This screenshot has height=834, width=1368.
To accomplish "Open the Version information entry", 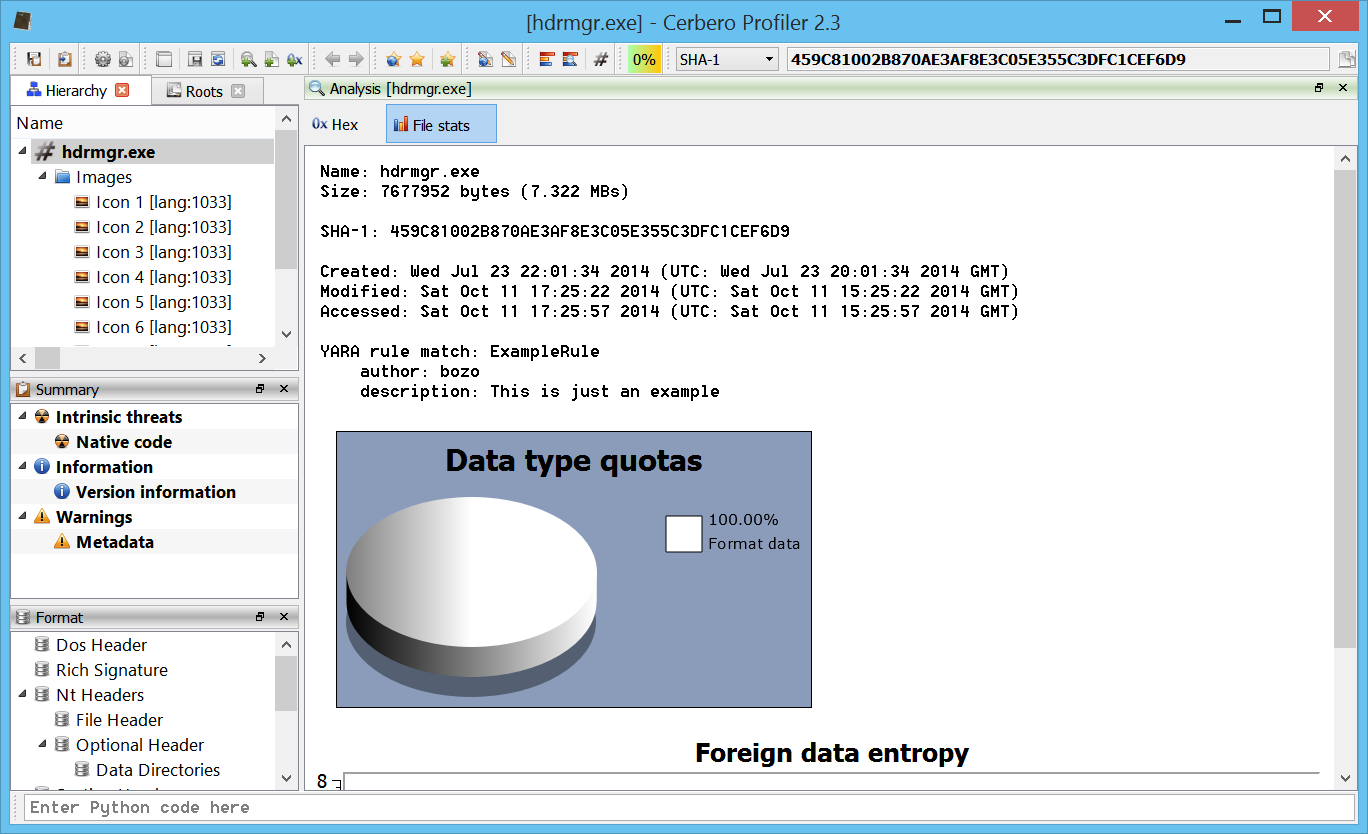I will click(x=156, y=492).
